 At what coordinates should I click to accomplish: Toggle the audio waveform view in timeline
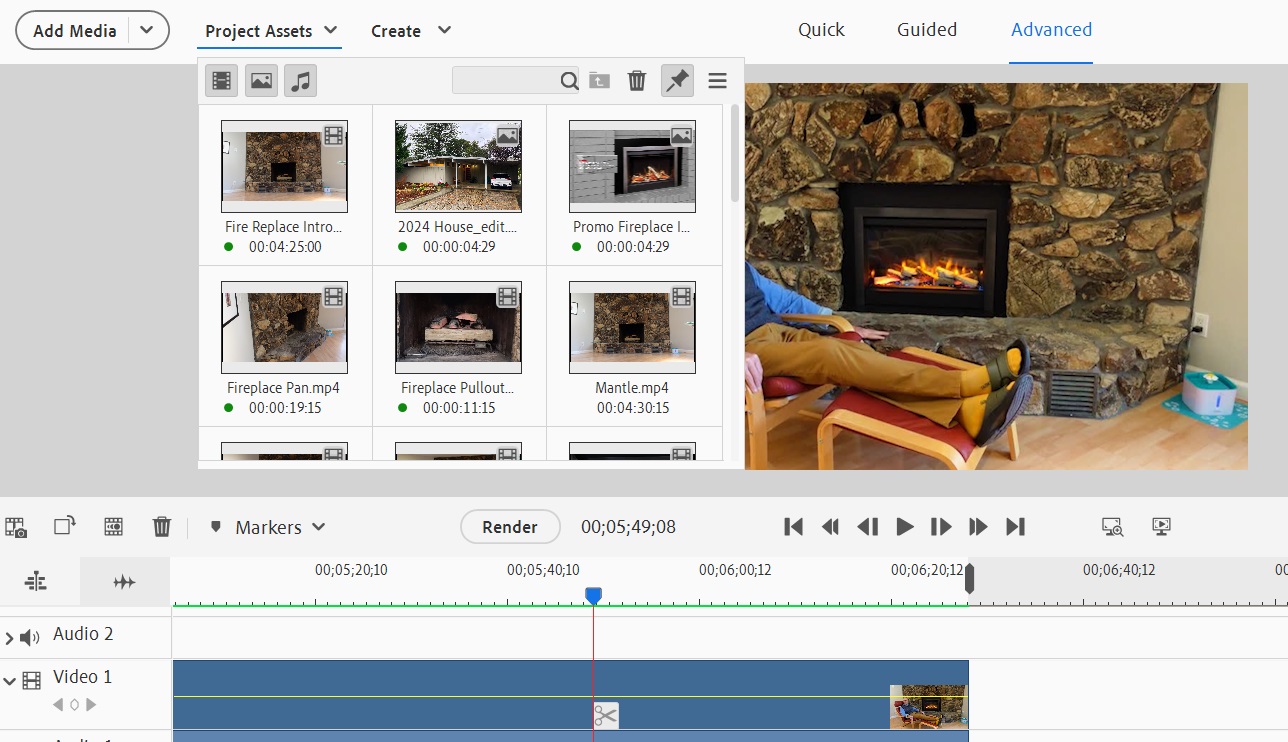tap(124, 580)
